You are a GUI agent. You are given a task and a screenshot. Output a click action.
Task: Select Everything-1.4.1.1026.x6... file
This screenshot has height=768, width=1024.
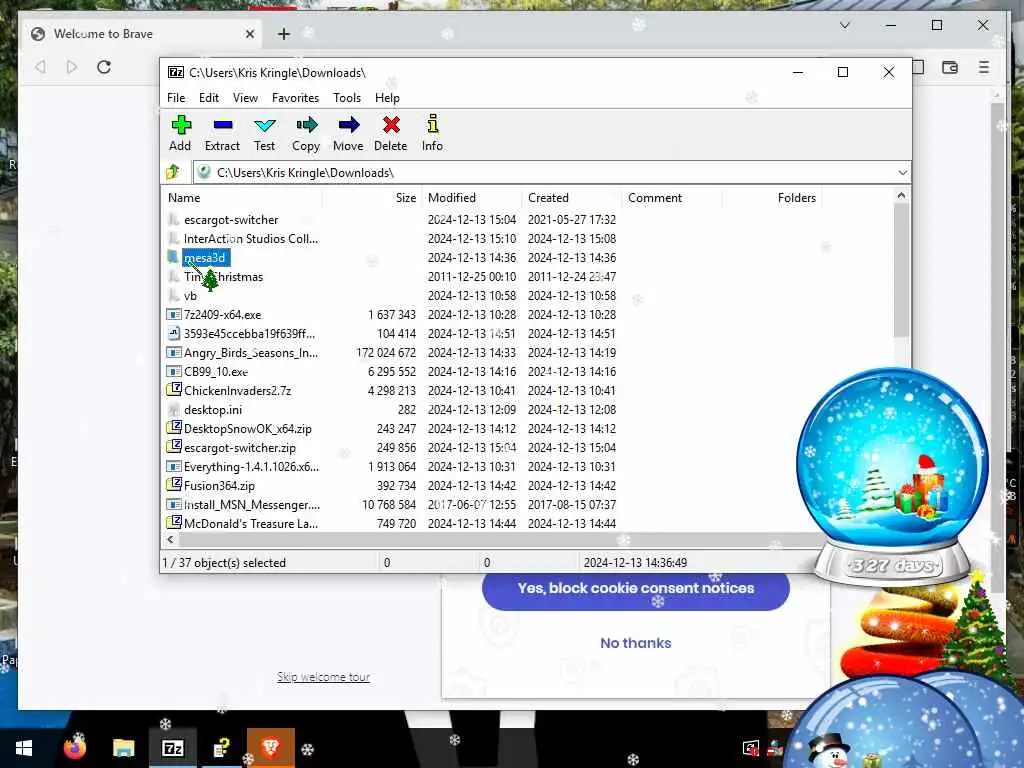pos(251,467)
